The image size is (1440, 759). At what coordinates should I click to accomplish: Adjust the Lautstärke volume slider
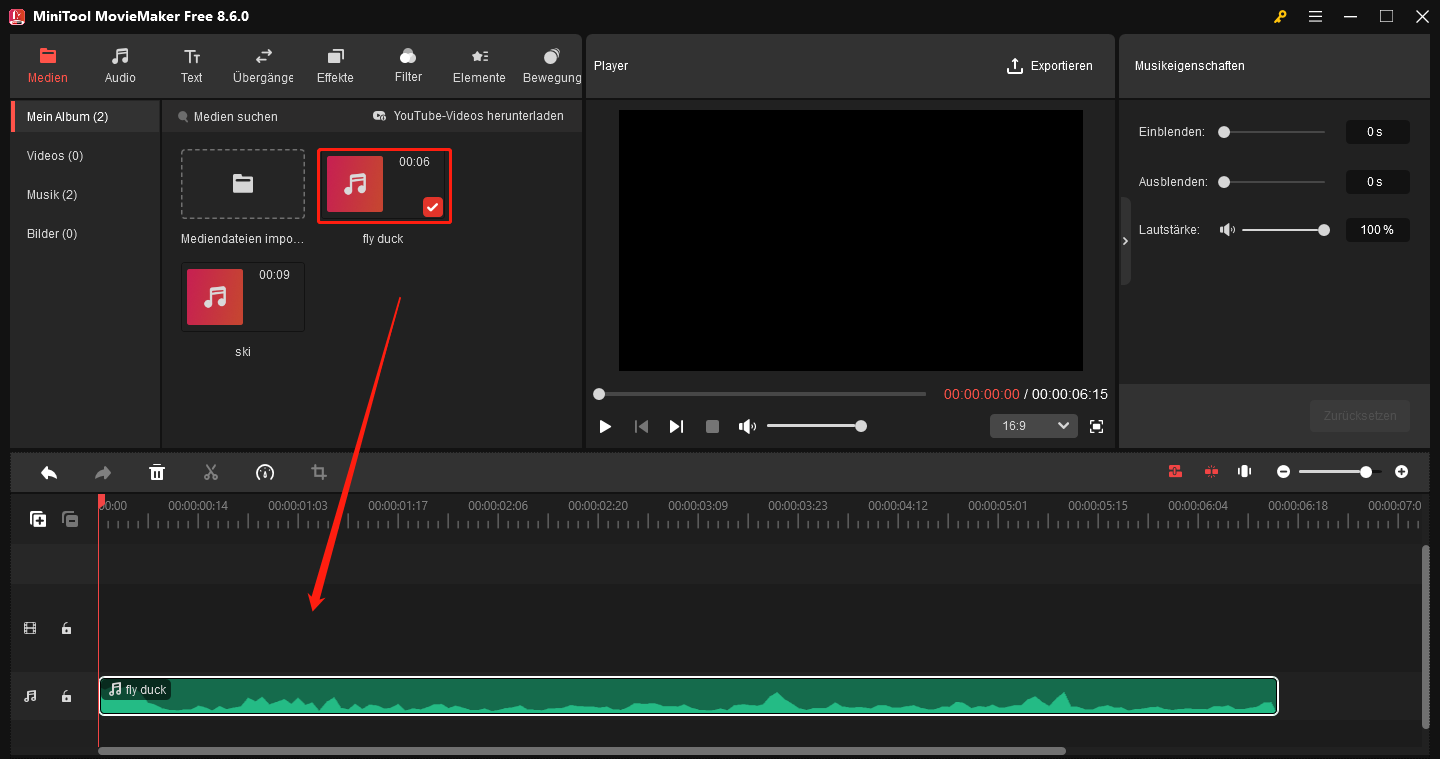pos(1285,230)
